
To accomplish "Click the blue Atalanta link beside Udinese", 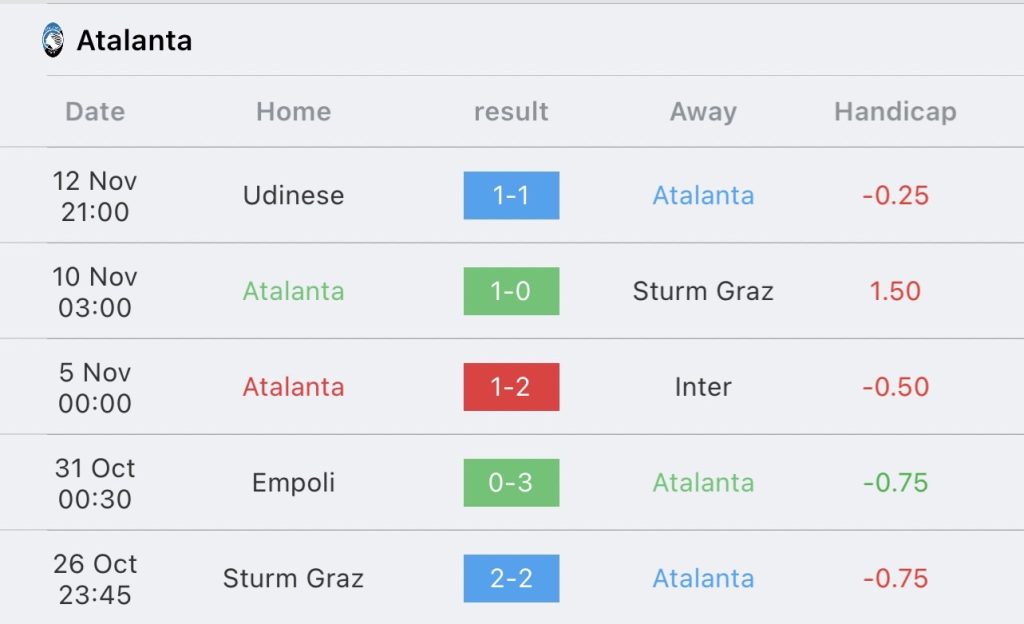I will coord(703,195).
